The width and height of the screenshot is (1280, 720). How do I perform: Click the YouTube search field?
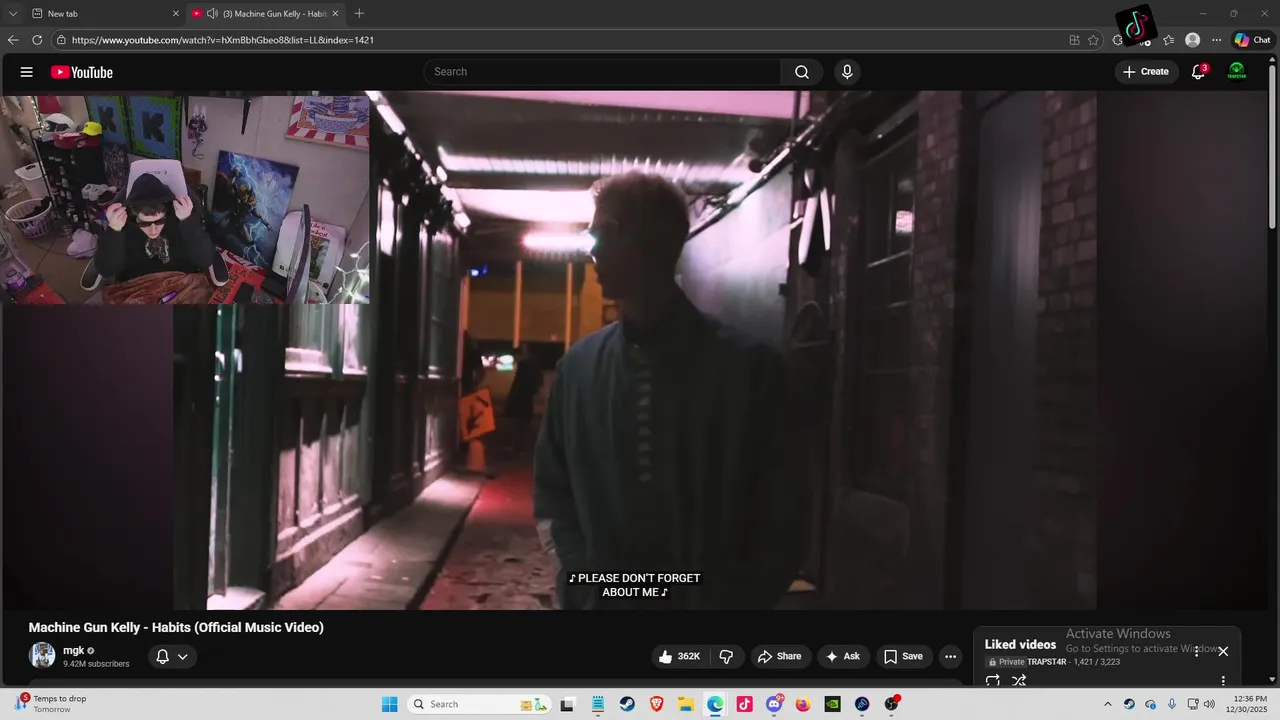coord(603,72)
